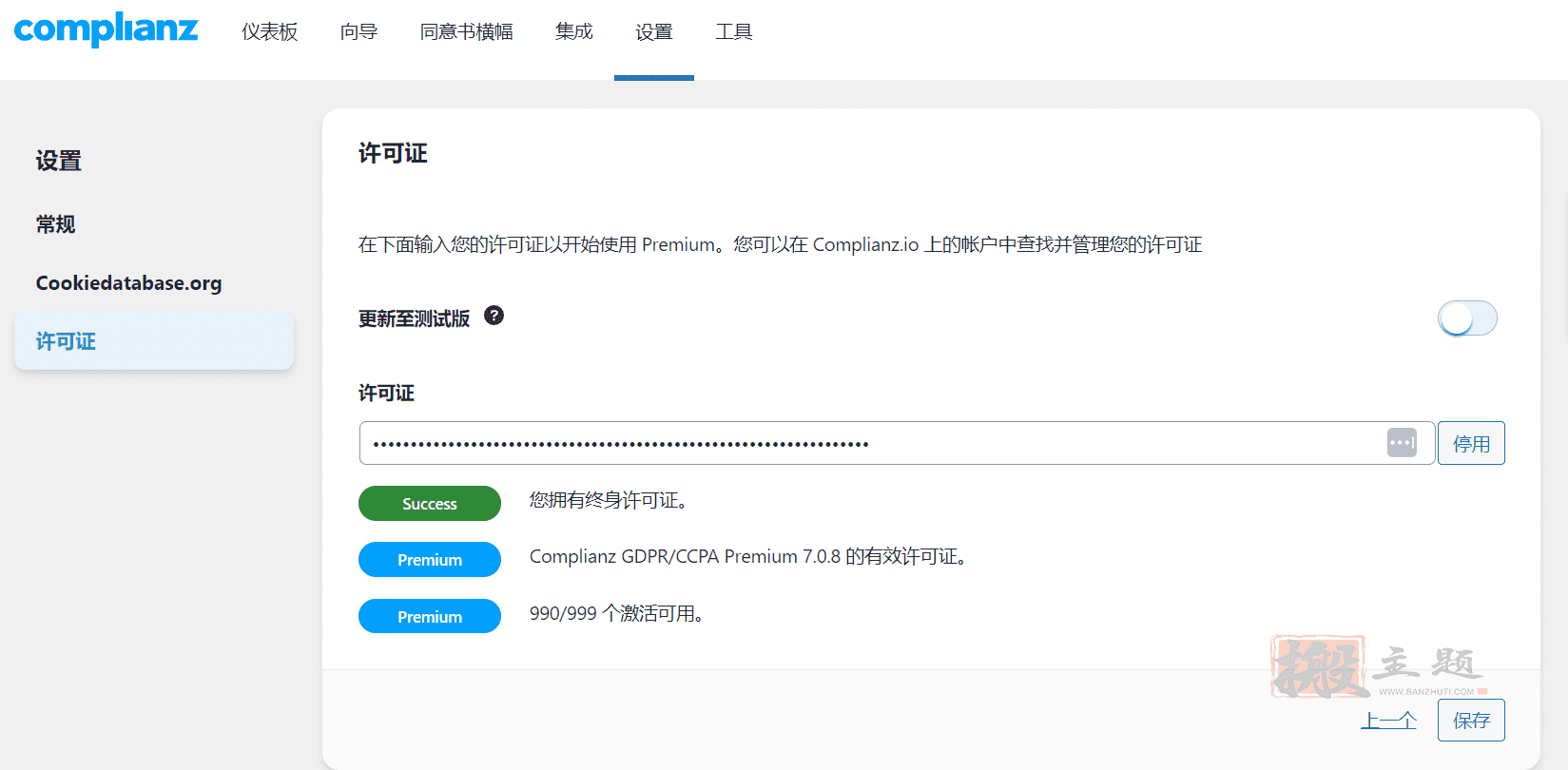This screenshot has height=770, width=1568.
Task: Click the 许可证 panel heading
Action: tap(393, 153)
